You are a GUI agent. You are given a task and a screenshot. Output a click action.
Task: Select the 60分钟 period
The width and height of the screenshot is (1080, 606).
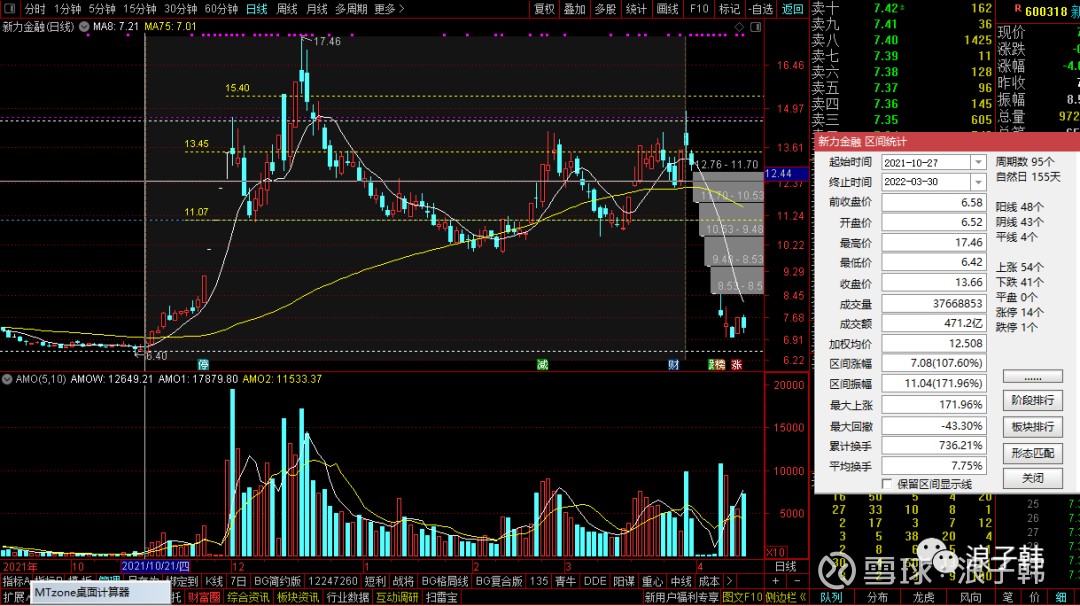(x=221, y=9)
